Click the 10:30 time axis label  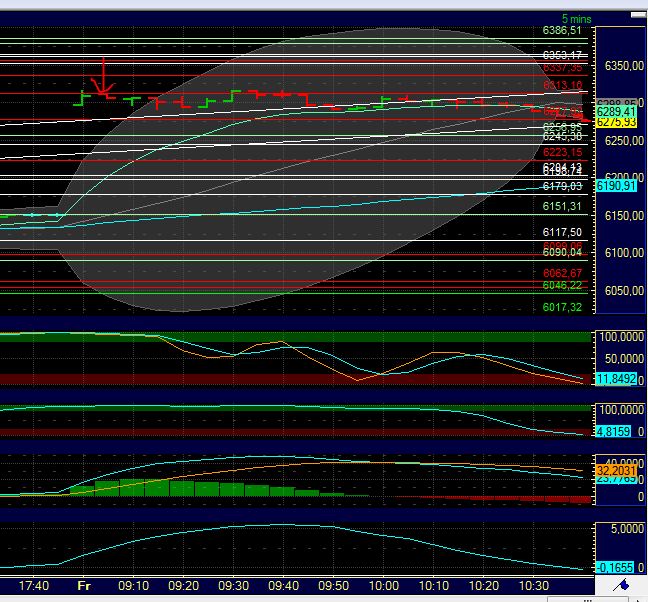click(534, 586)
